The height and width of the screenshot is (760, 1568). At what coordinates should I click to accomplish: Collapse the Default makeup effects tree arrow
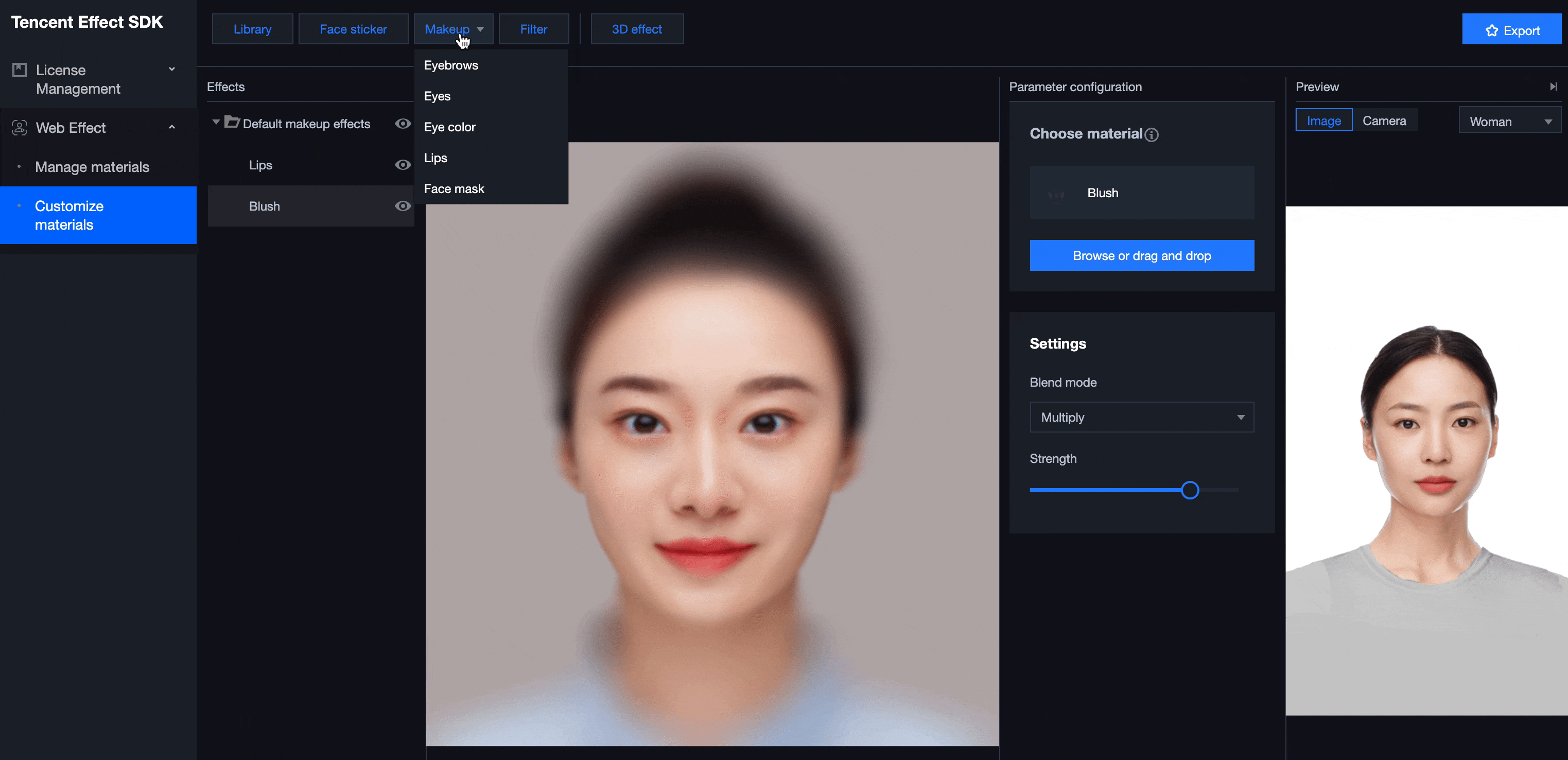coord(216,123)
